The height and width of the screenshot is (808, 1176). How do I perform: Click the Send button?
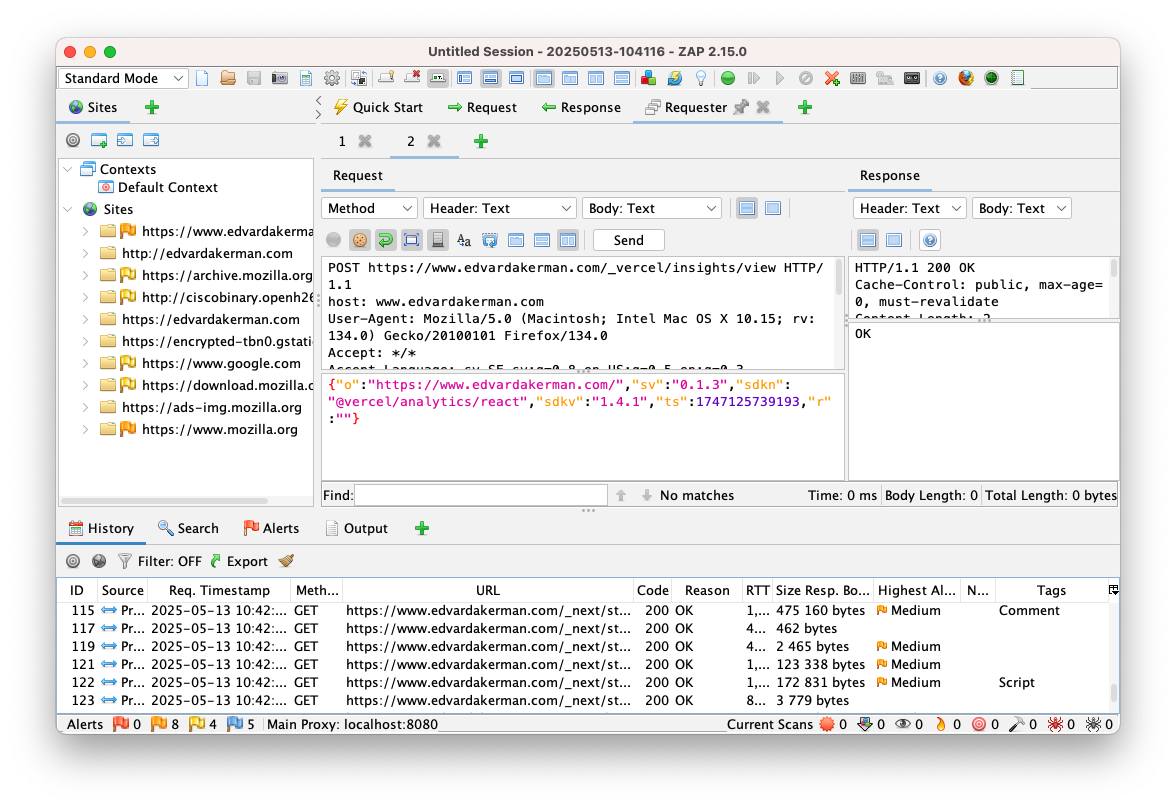pyautogui.click(x=628, y=240)
